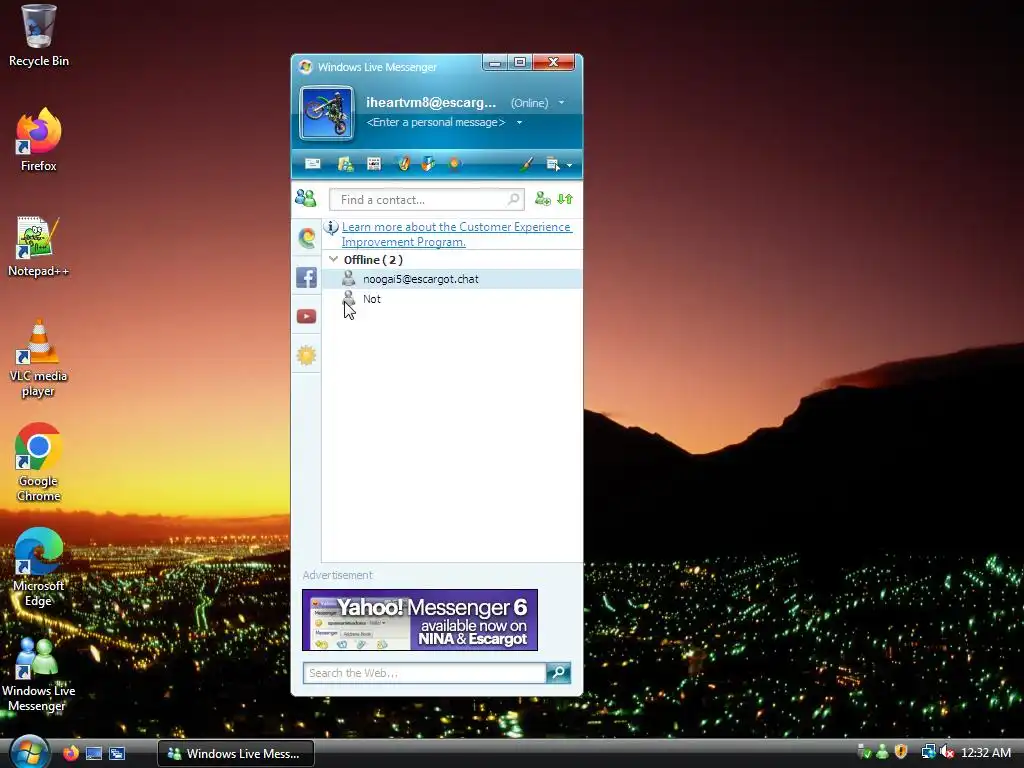Screen dimensions: 1024x768
Task: Select contact noogai5@escargot.chat
Action: coord(451,279)
